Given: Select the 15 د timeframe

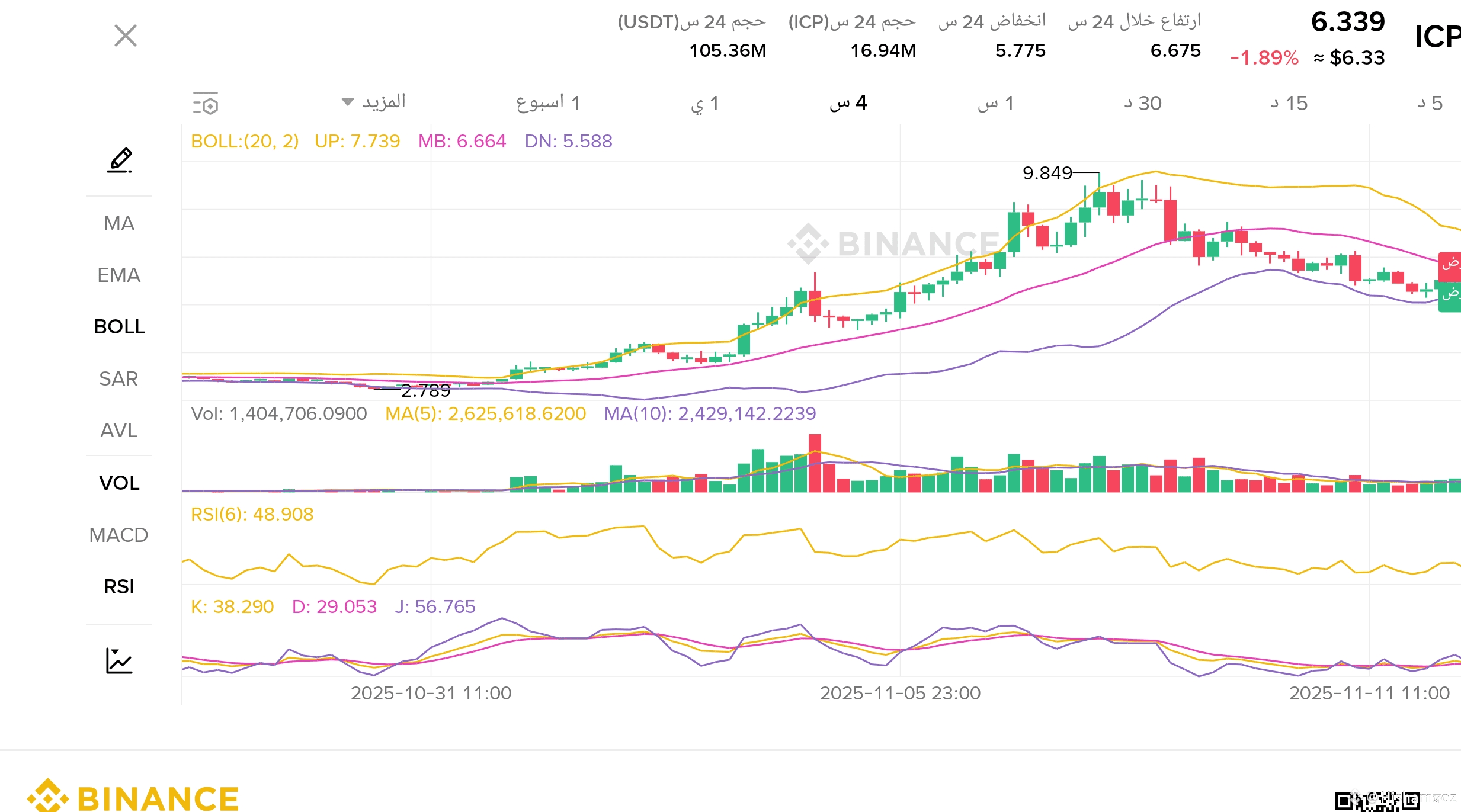Looking at the screenshot, I should pyautogui.click(x=1289, y=103).
